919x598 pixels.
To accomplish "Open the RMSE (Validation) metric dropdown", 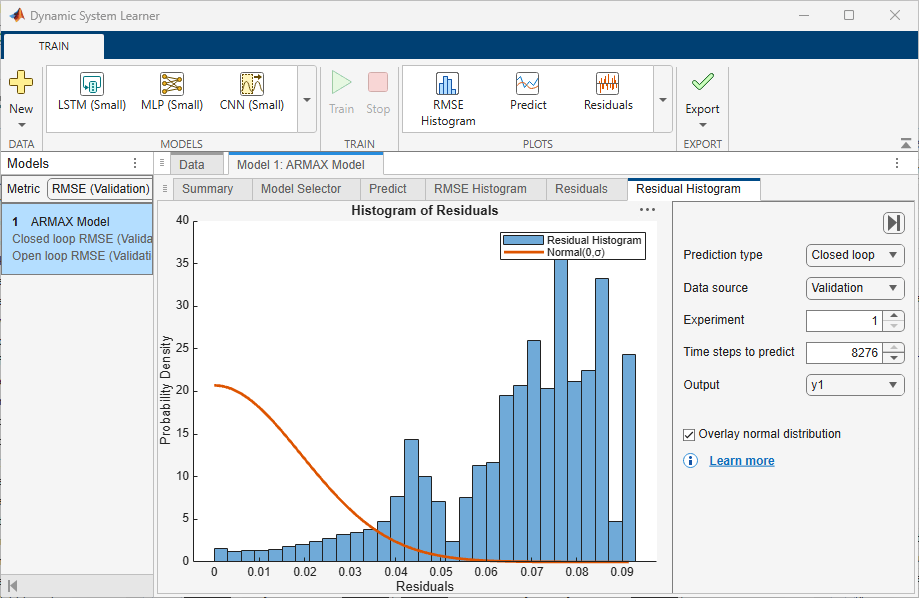I will [x=100, y=189].
